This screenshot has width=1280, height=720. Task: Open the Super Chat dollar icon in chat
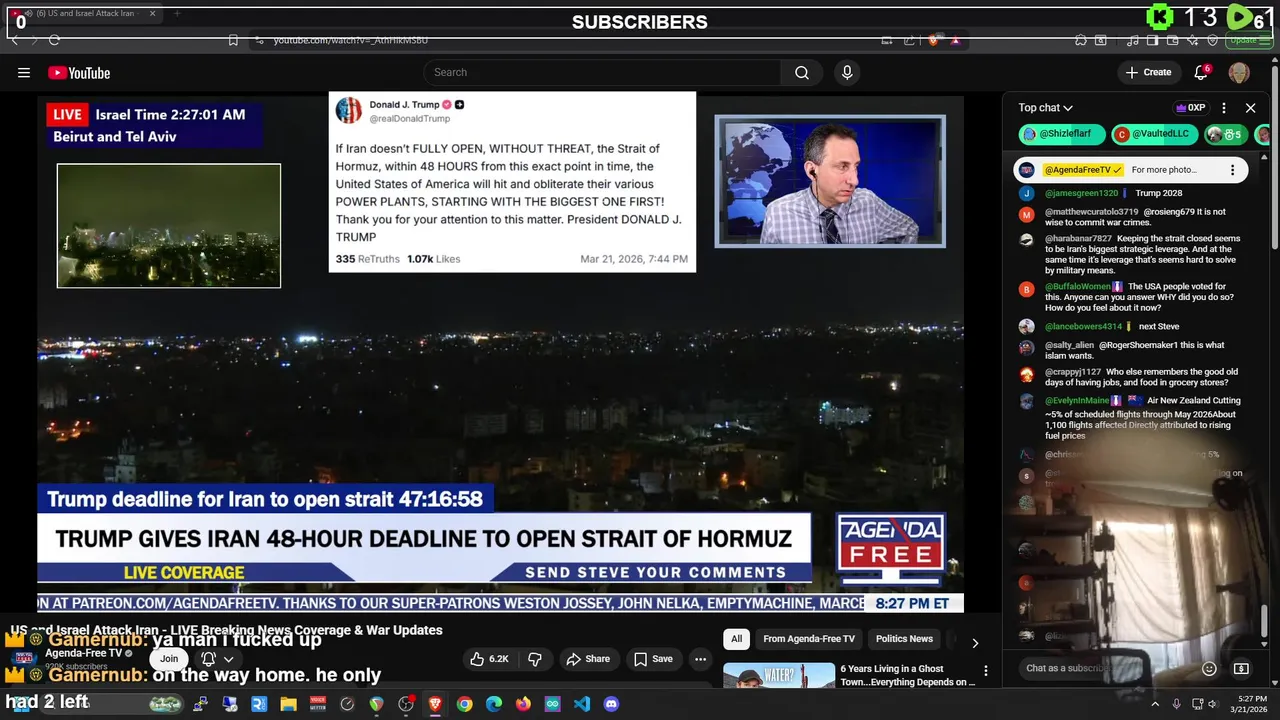click(1241, 668)
